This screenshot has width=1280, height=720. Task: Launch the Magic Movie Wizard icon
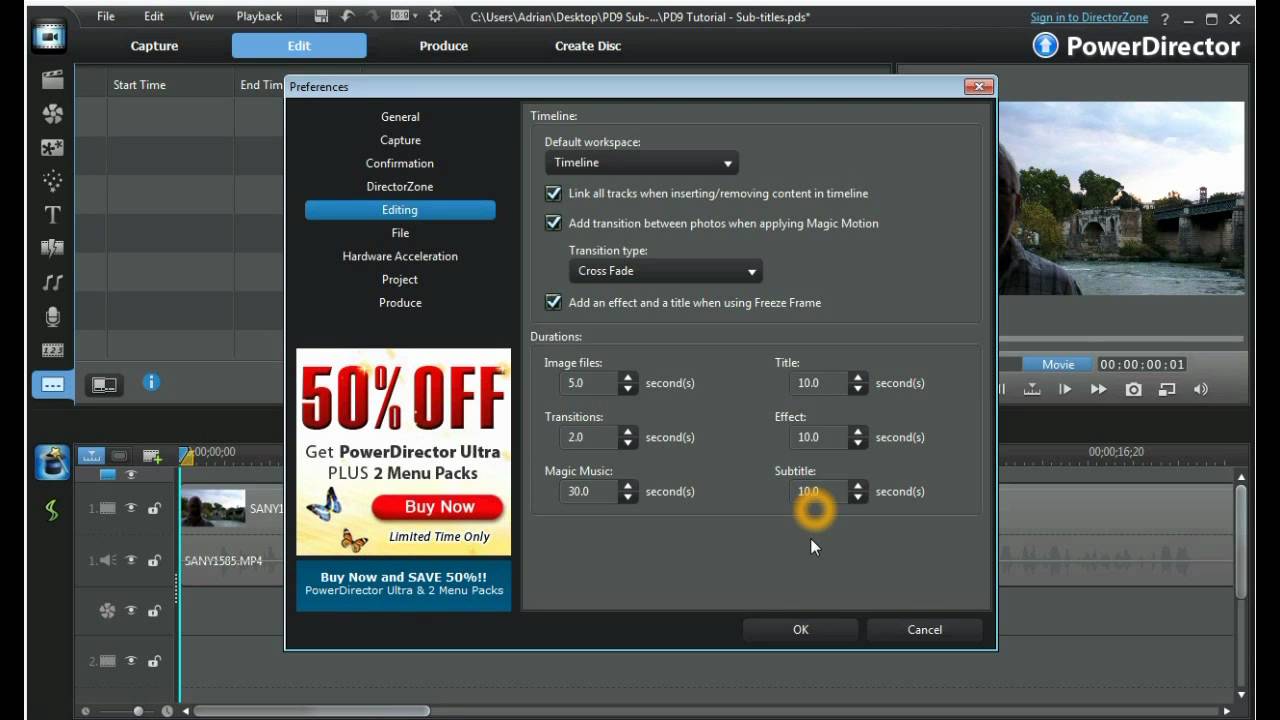(52, 462)
